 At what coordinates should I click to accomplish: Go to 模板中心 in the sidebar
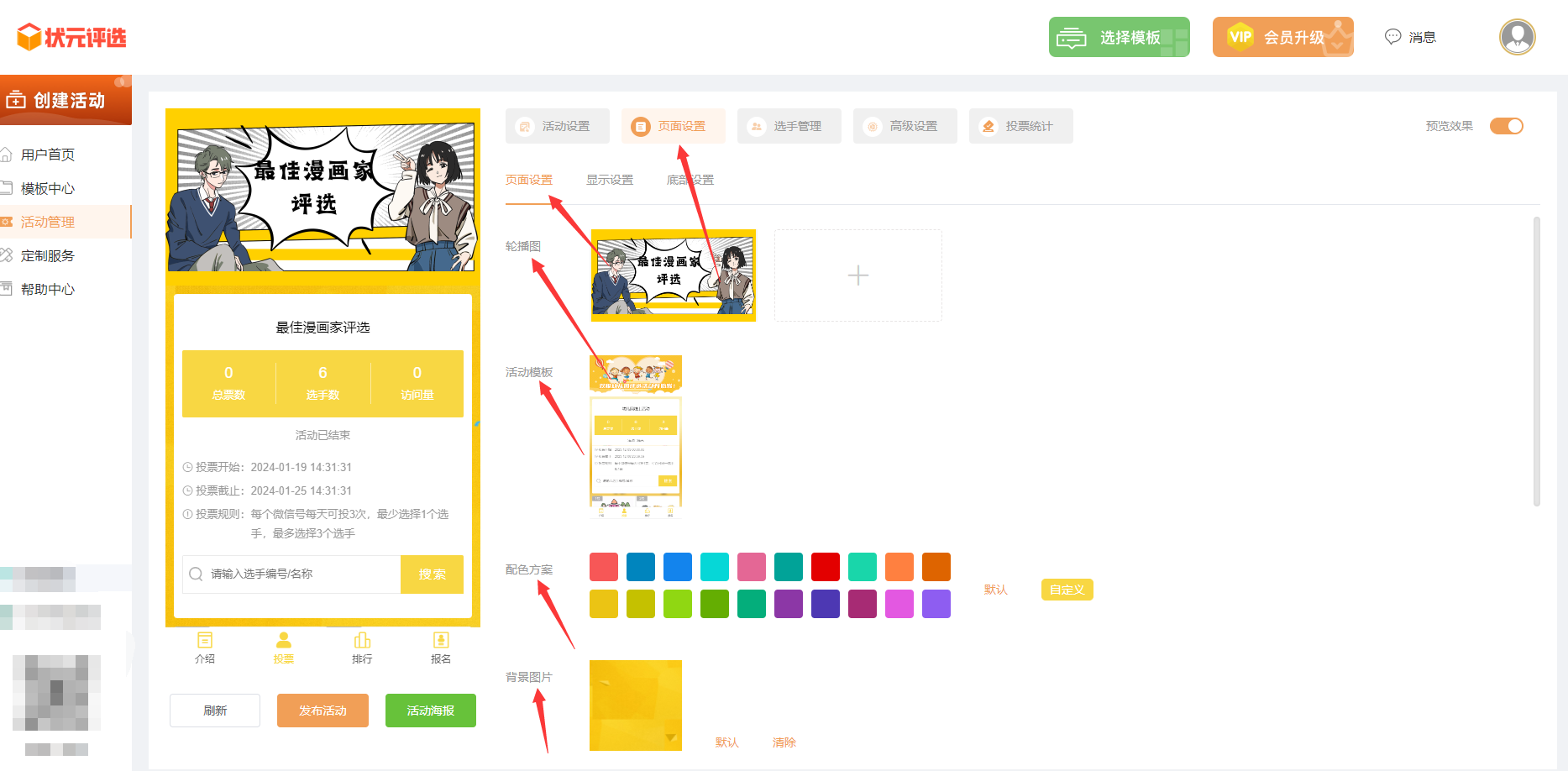coord(48,188)
